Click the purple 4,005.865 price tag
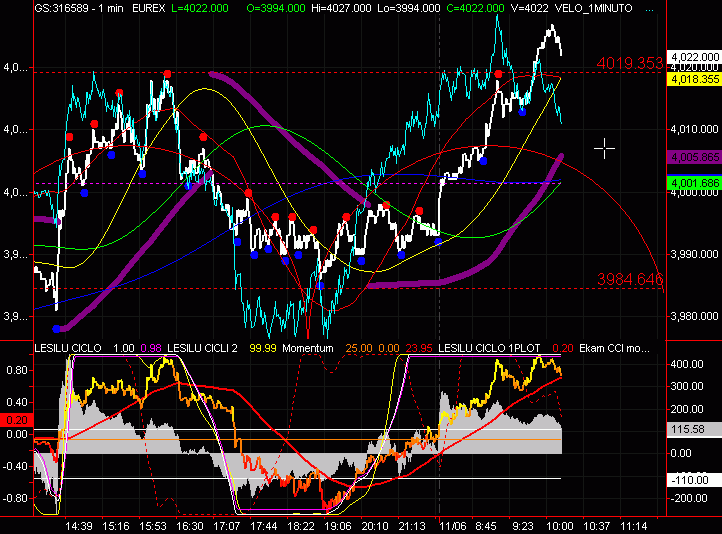The image size is (722, 534). (x=695, y=158)
